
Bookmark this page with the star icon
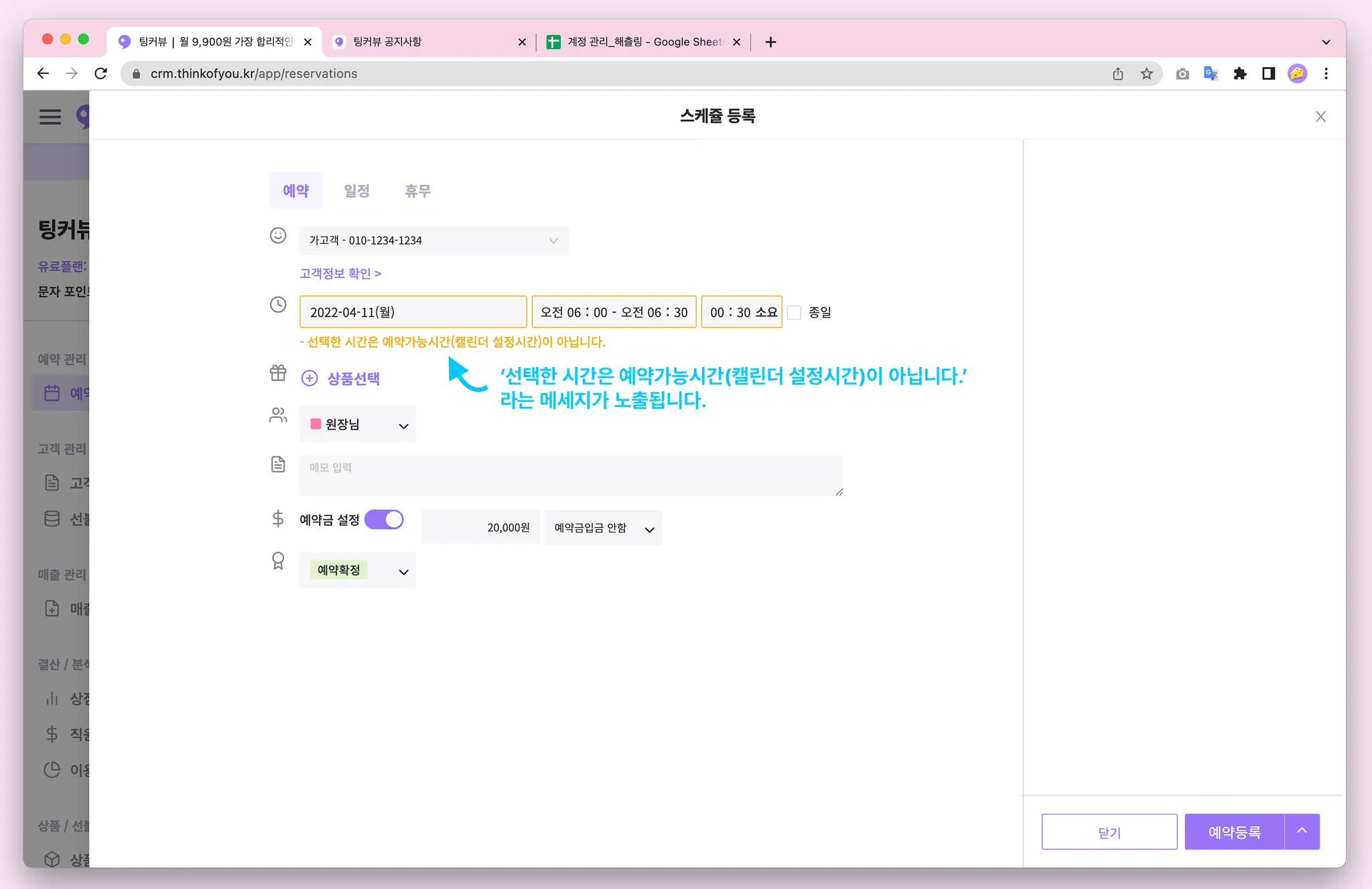[x=1147, y=74]
